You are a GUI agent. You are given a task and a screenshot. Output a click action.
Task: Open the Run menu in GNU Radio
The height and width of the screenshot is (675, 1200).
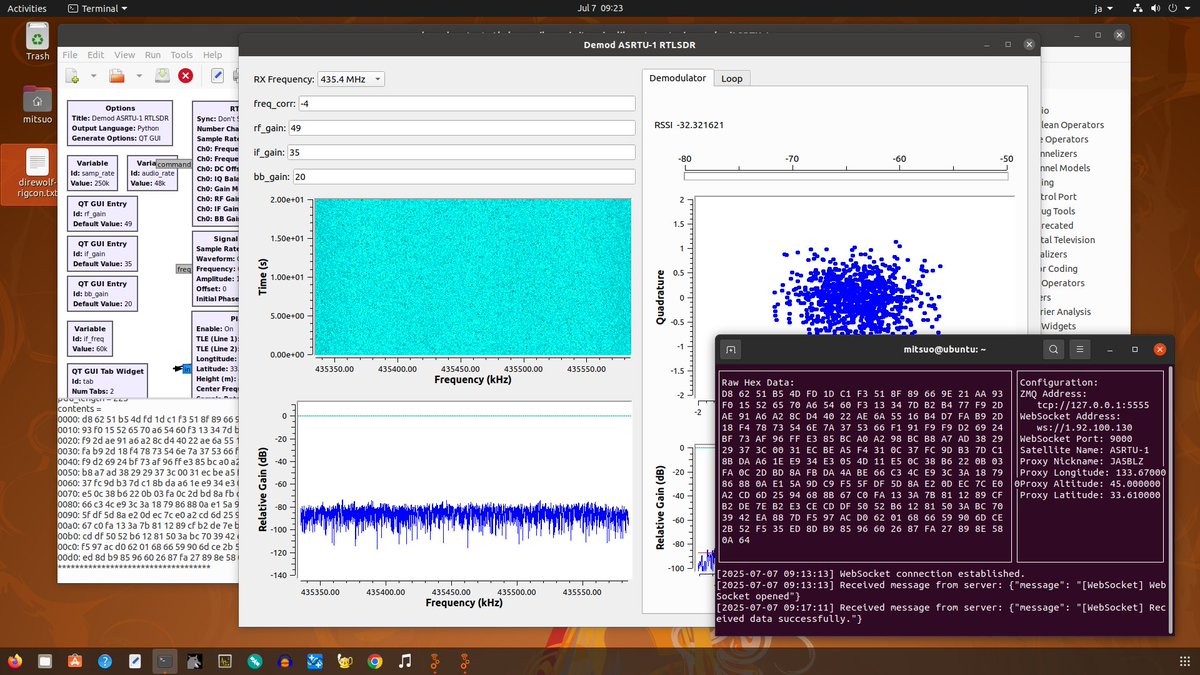click(x=153, y=55)
